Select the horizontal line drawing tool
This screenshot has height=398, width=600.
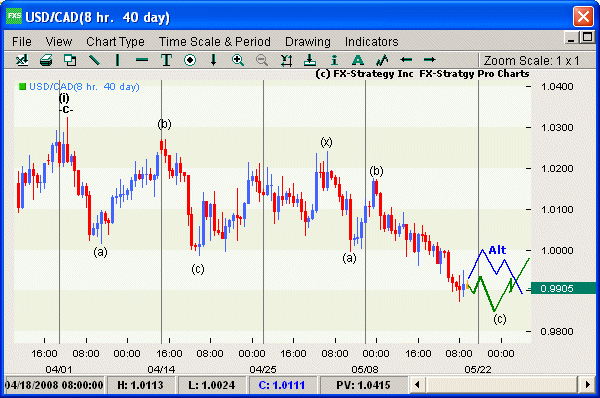[x=142, y=60]
